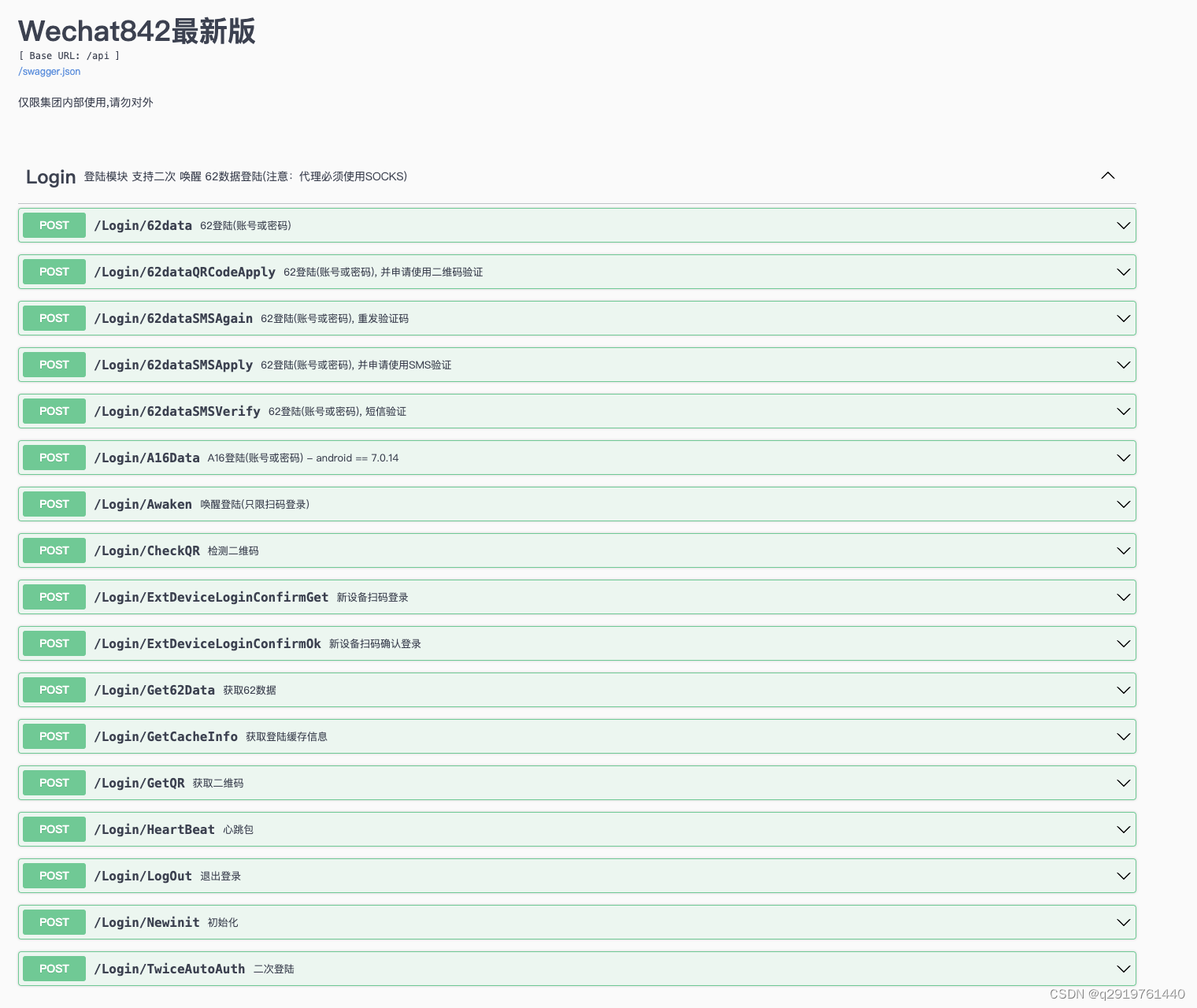The image size is (1197, 1008).
Task: Open the /Login/62dataSMSApply endpoint path
Action: tap(173, 365)
